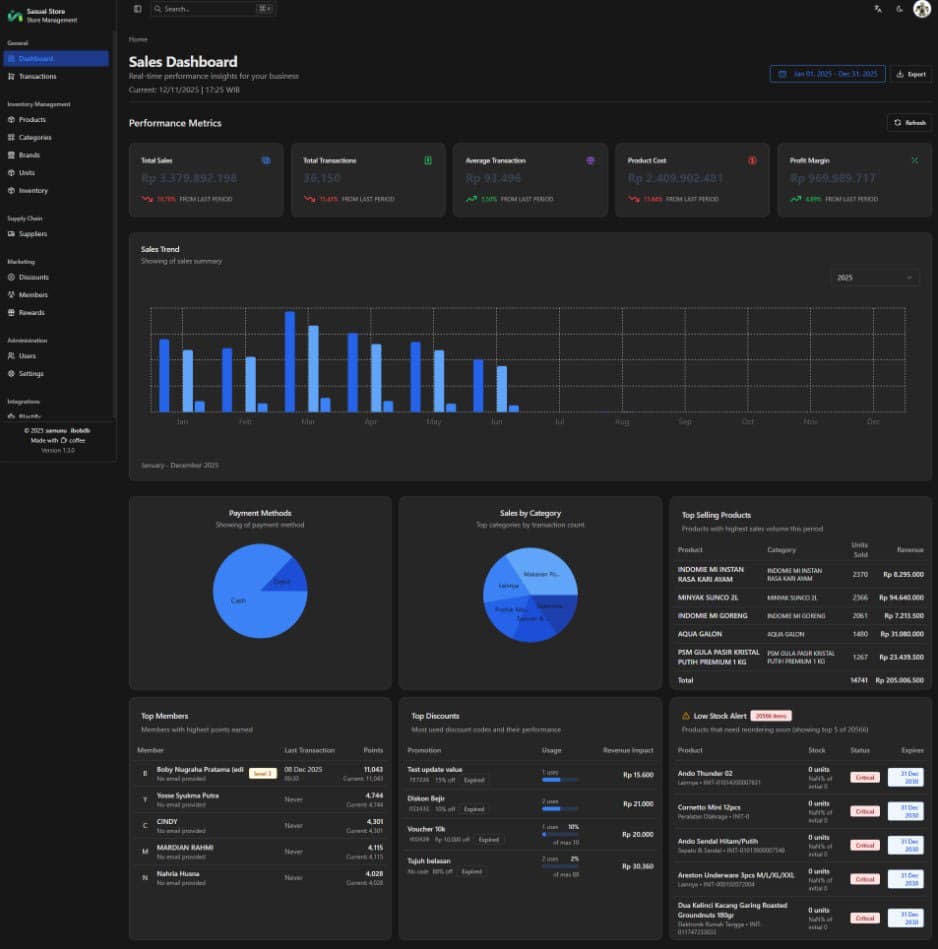Toggle the sidebar collapse icon

137,9
